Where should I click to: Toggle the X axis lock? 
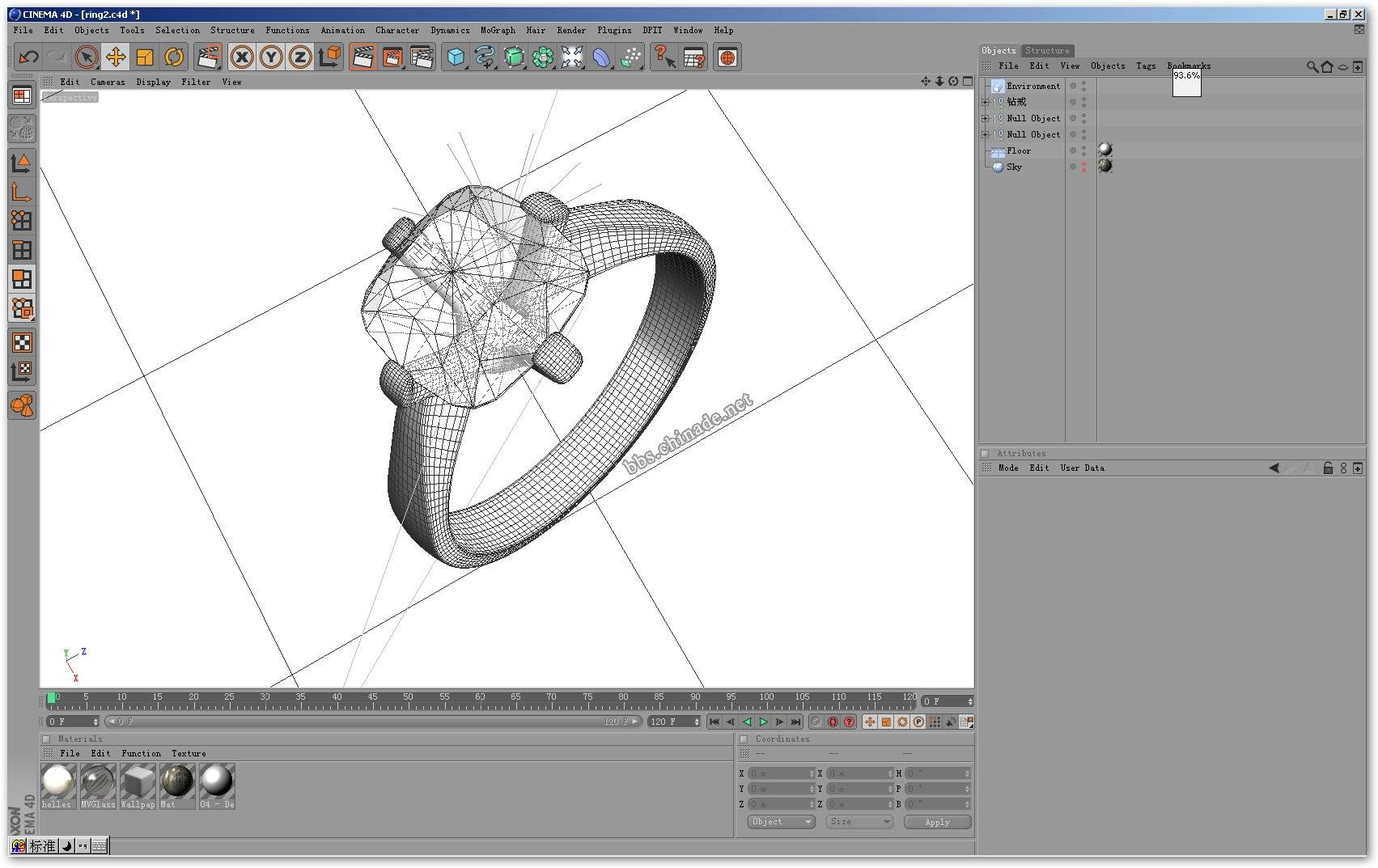tap(241, 57)
